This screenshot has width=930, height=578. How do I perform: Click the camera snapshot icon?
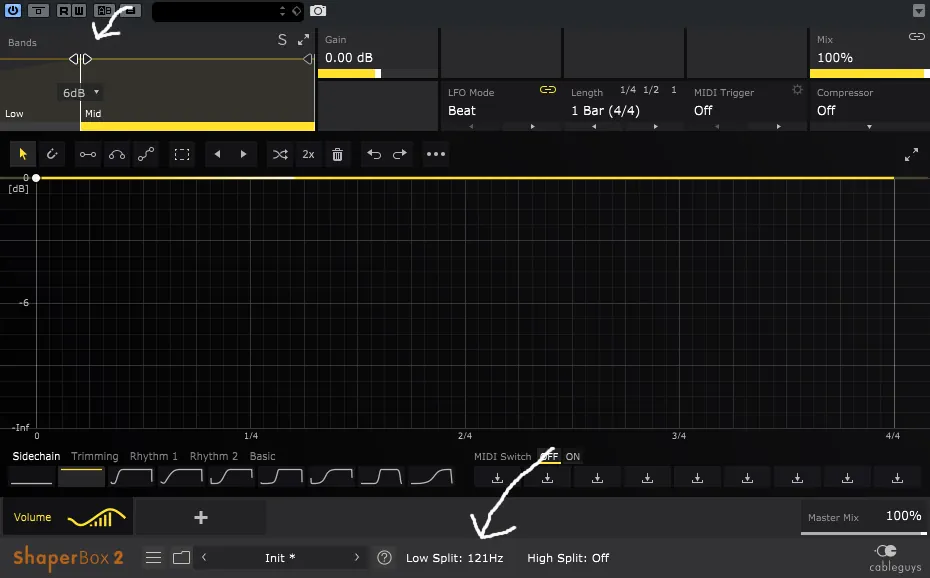[318, 11]
